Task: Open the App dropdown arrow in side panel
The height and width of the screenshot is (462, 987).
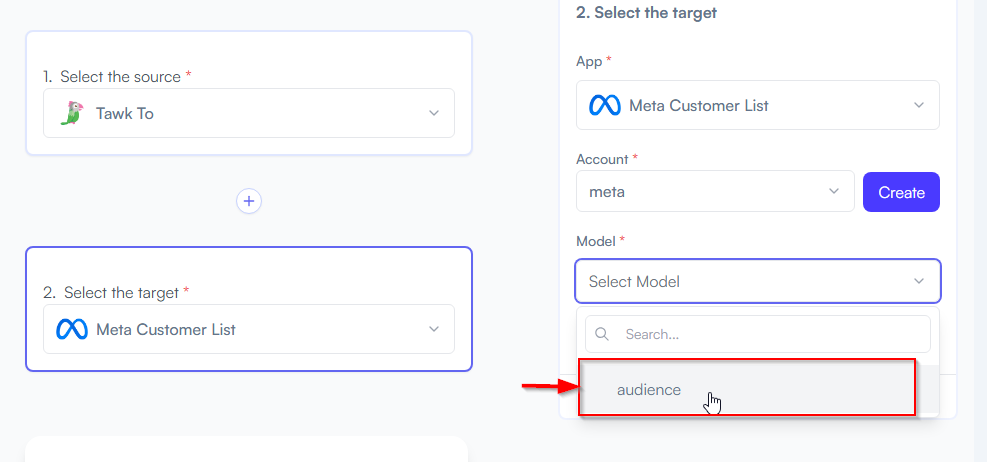Action: pos(919,105)
